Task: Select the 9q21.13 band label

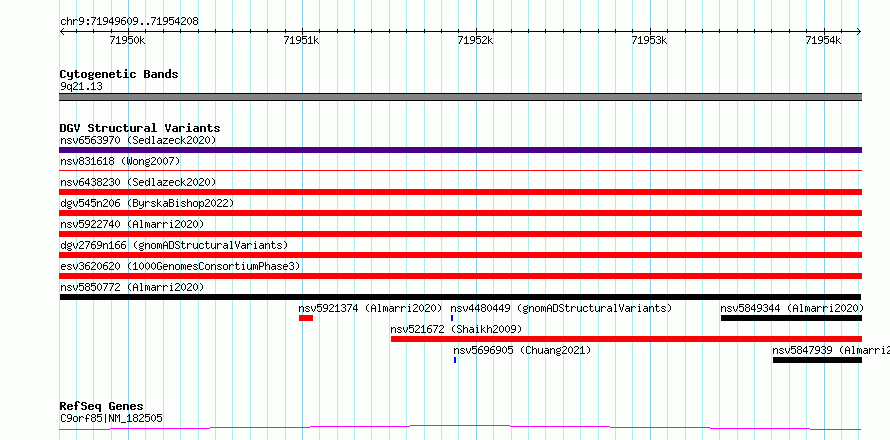Action: 81,87
